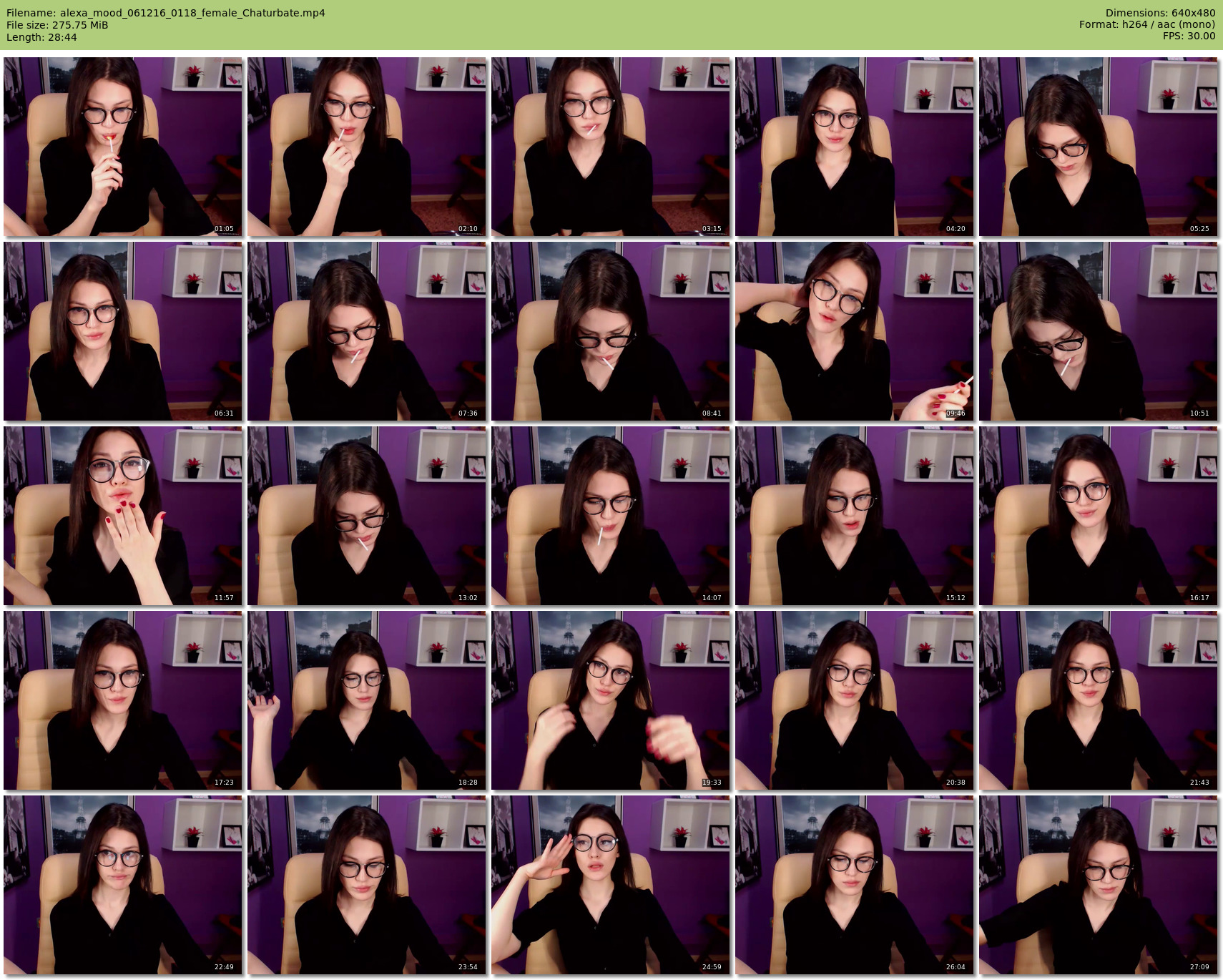Select the frame at 09:46
Image resolution: width=1223 pixels, height=980 pixels.
855,331
